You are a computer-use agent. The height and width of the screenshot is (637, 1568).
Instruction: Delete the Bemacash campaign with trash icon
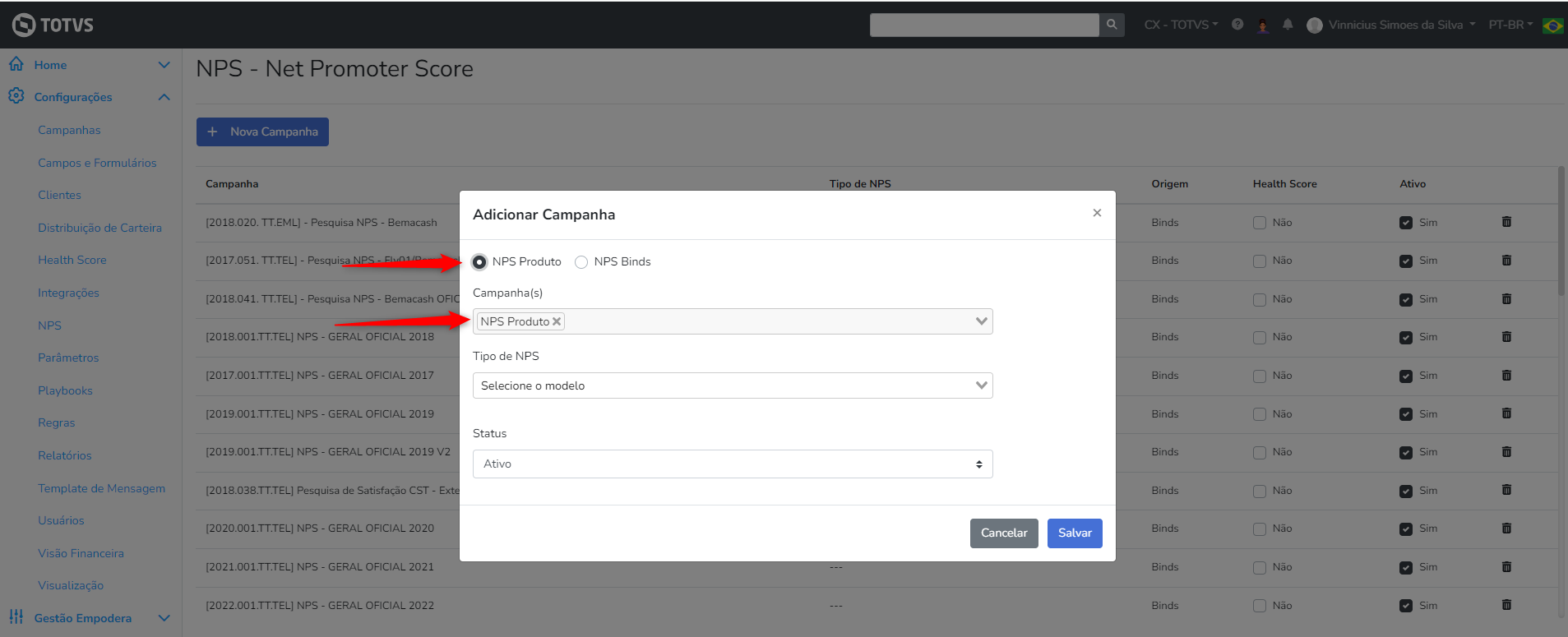point(1506,222)
